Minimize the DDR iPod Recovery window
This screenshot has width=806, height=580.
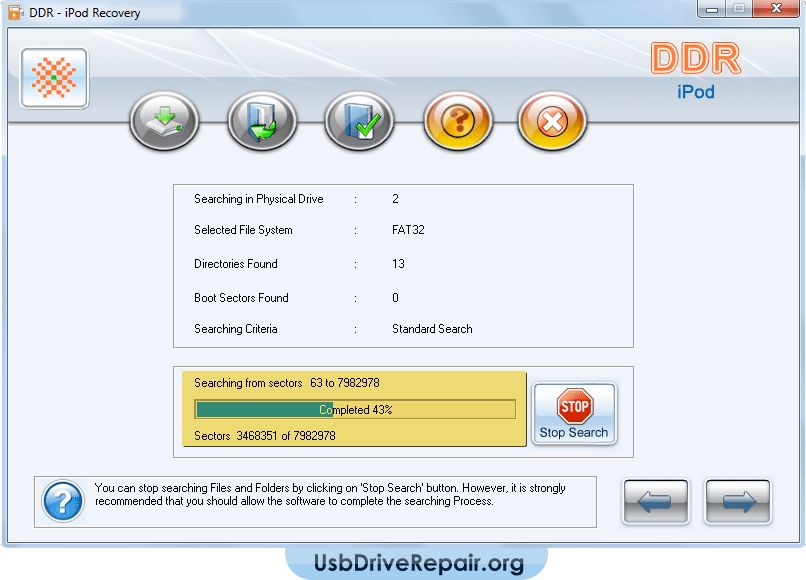712,9
